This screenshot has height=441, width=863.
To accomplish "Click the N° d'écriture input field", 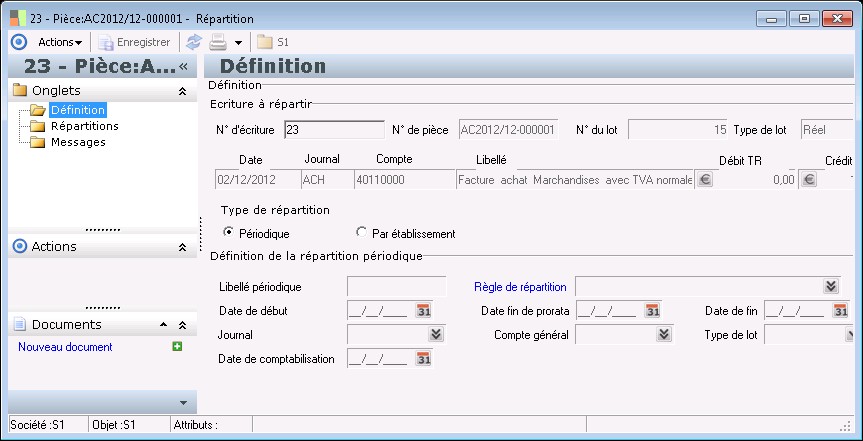I will click(x=334, y=130).
